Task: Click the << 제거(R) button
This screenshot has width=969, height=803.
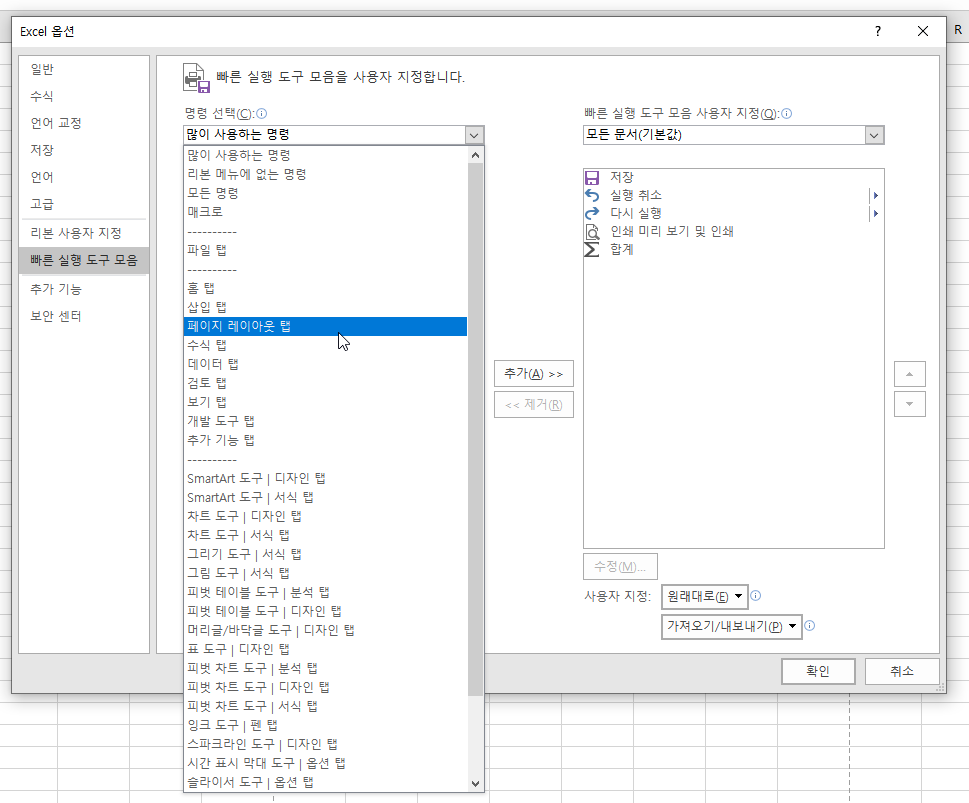Action: (534, 405)
